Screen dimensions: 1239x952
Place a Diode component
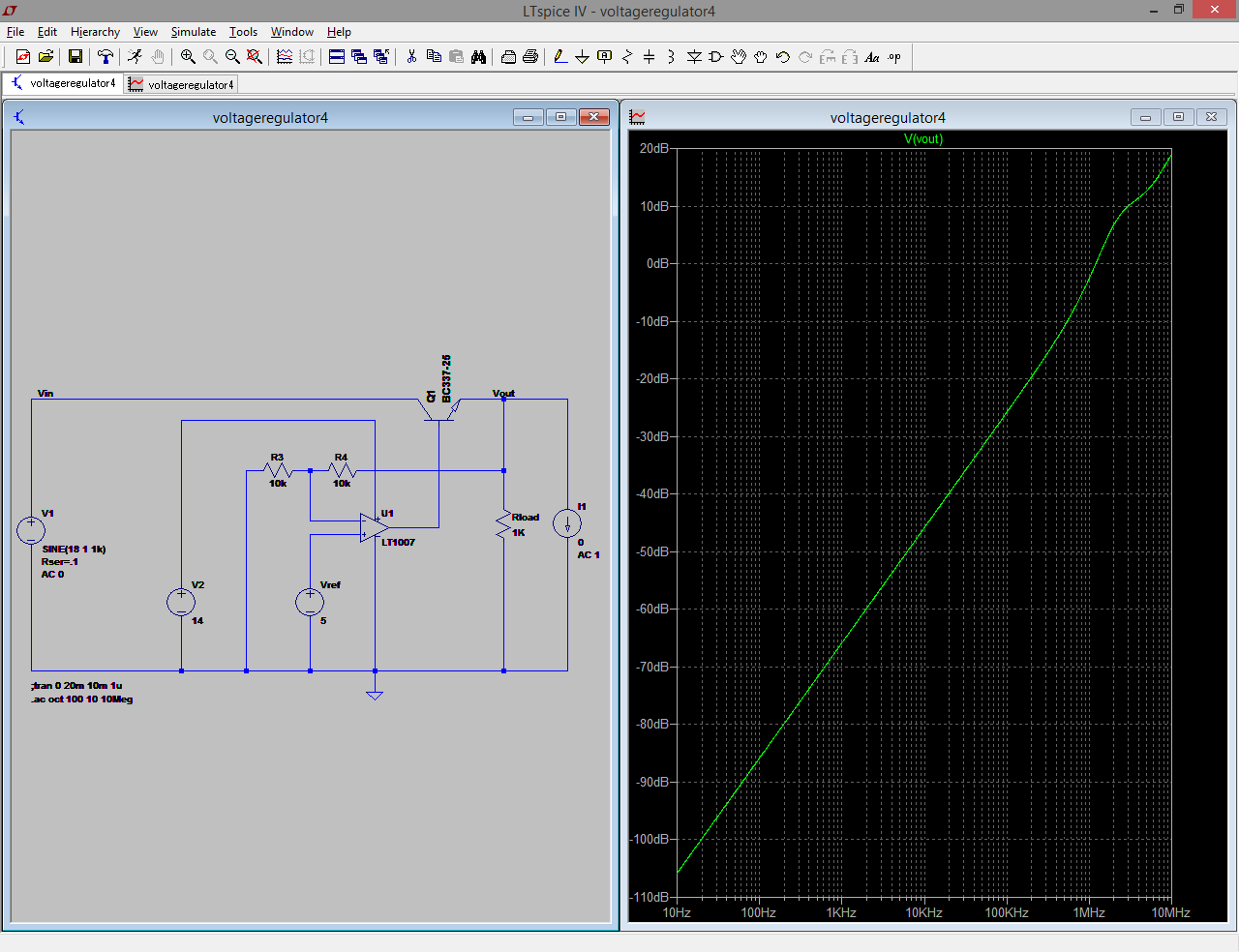694,57
